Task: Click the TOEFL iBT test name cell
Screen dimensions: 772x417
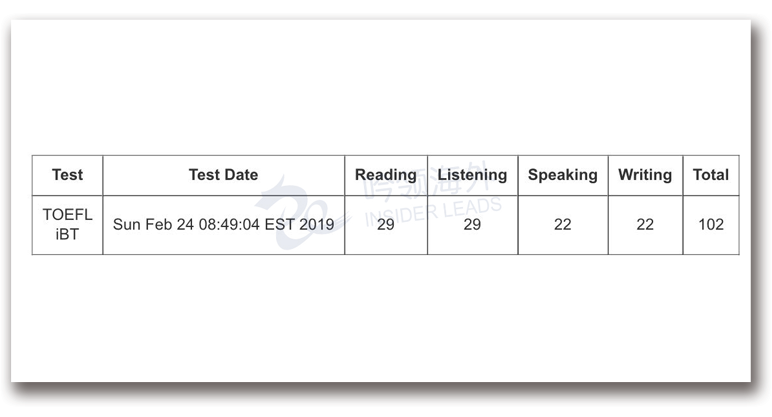Action: (67, 224)
